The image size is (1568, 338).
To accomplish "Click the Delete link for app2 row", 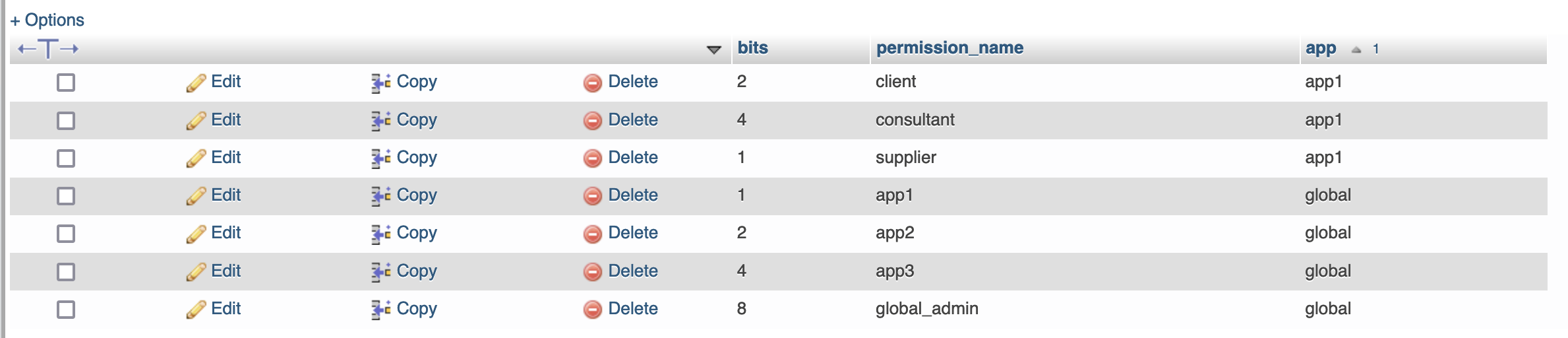I will 632,233.
